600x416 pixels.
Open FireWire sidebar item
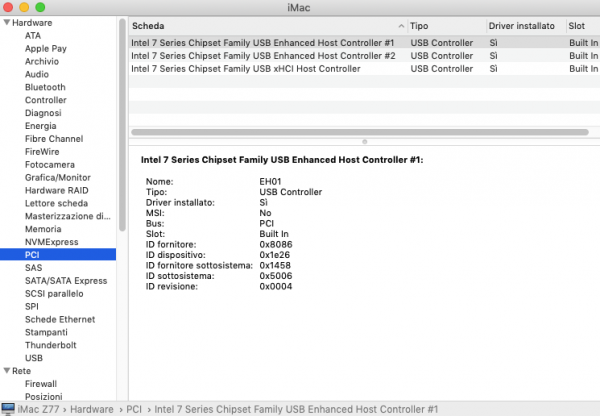tap(42, 152)
